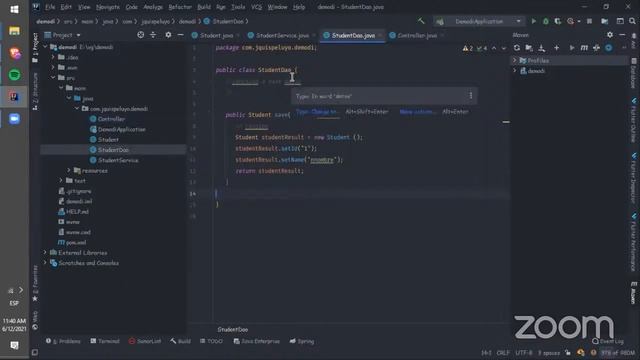
Task: Click the Build Project hammer icon
Action: (x=421, y=21)
